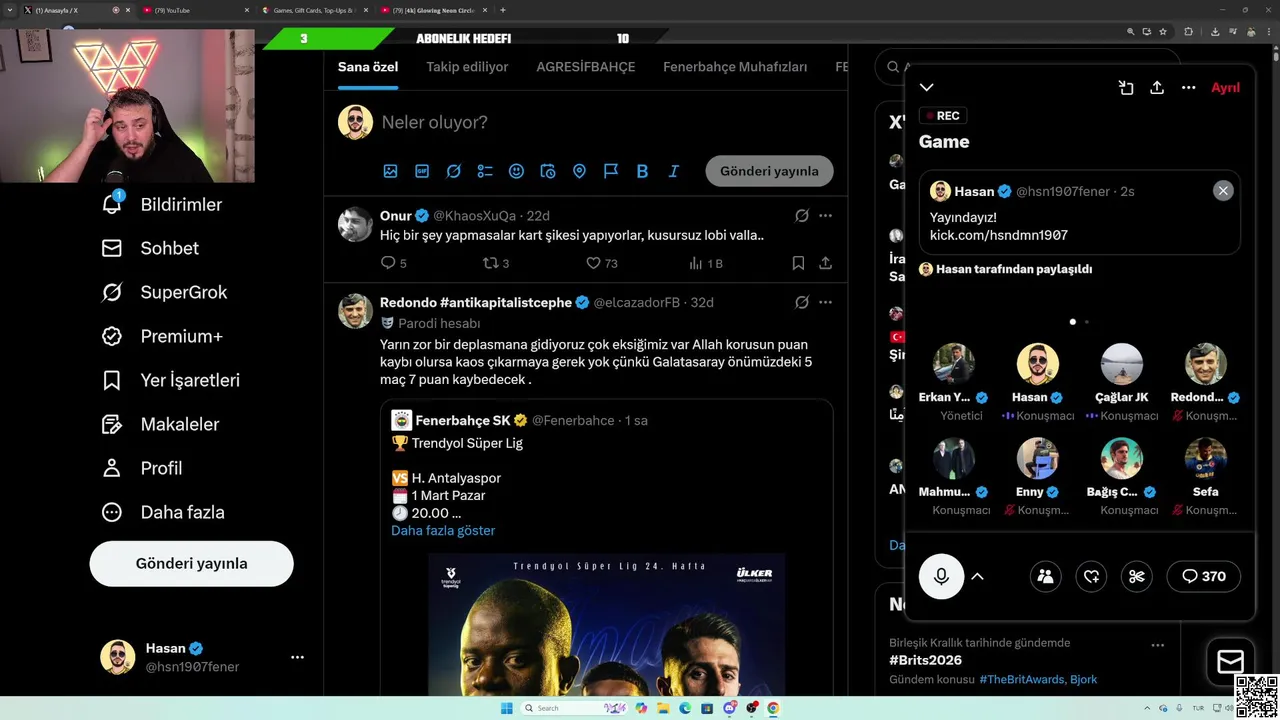
Task: Open Sohbet messages in sidebar
Action: (150, 248)
